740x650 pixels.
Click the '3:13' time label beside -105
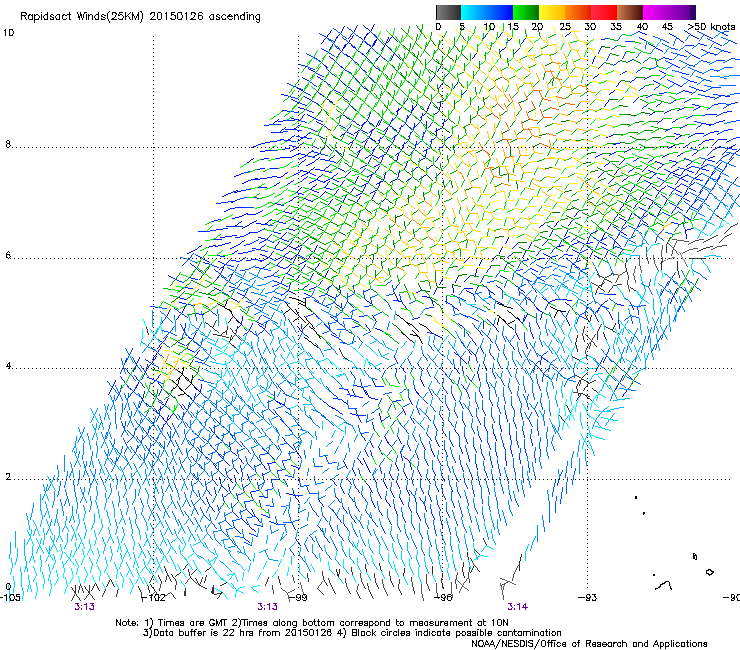[84, 607]
